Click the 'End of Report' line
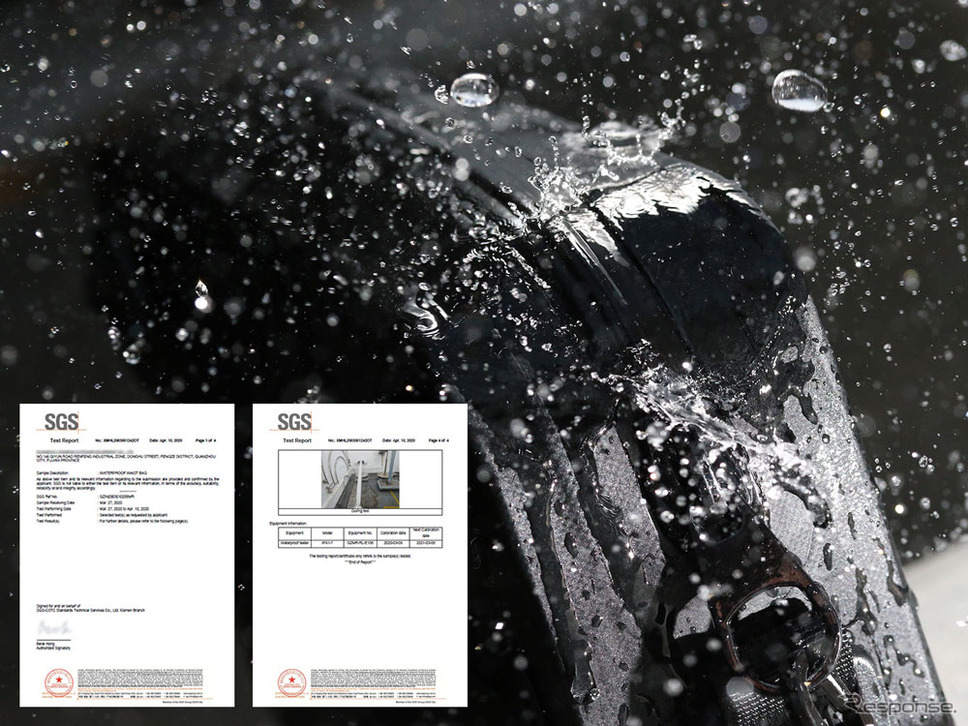The image size is (968, 726). 360,562
